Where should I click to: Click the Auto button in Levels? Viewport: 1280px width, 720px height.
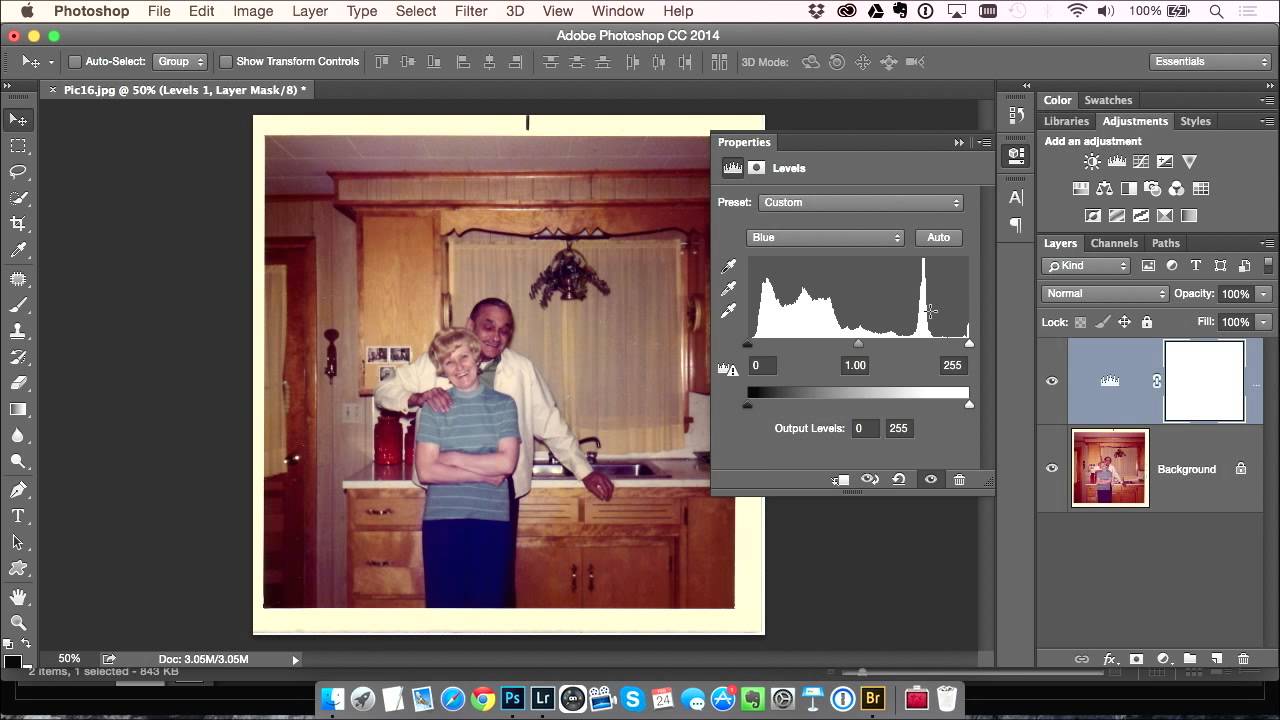click(938, 238)
